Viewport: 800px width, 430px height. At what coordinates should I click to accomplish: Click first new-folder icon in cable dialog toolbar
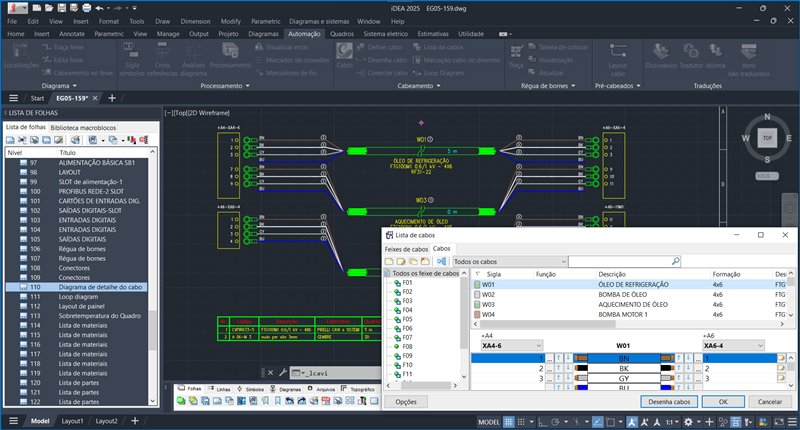point(391,261)
